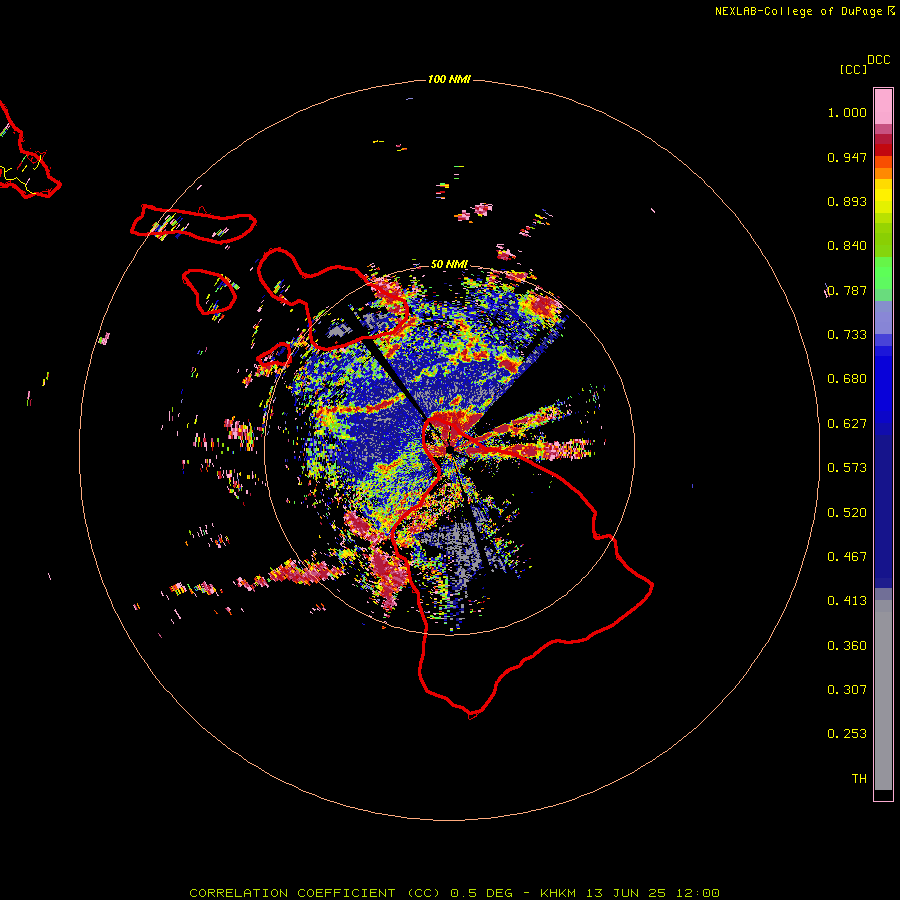
Task: Click the 0.307 value on the color scale
Action: 847,690
